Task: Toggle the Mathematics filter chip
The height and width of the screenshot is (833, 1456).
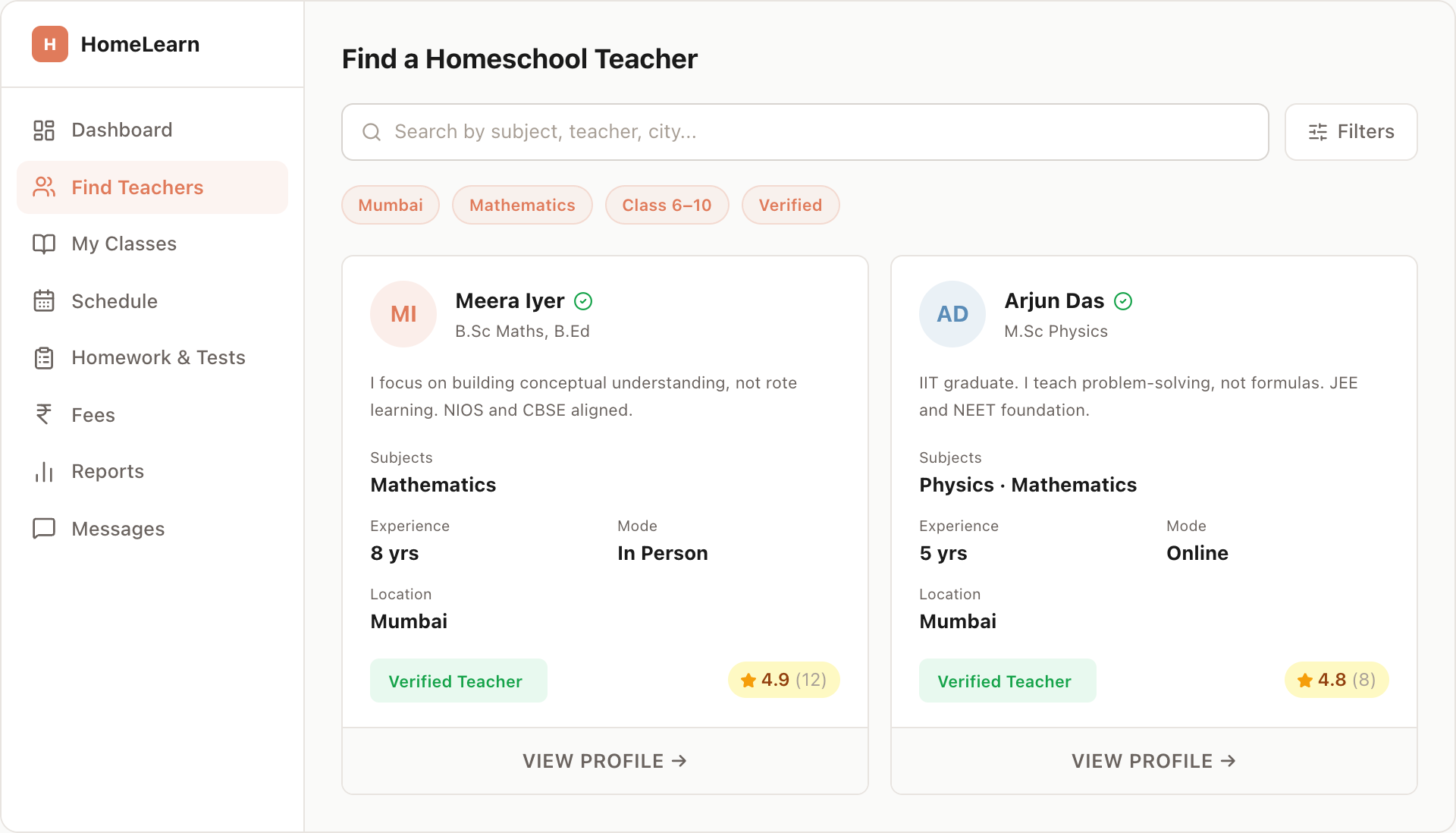Action: (x=522, y=205)
